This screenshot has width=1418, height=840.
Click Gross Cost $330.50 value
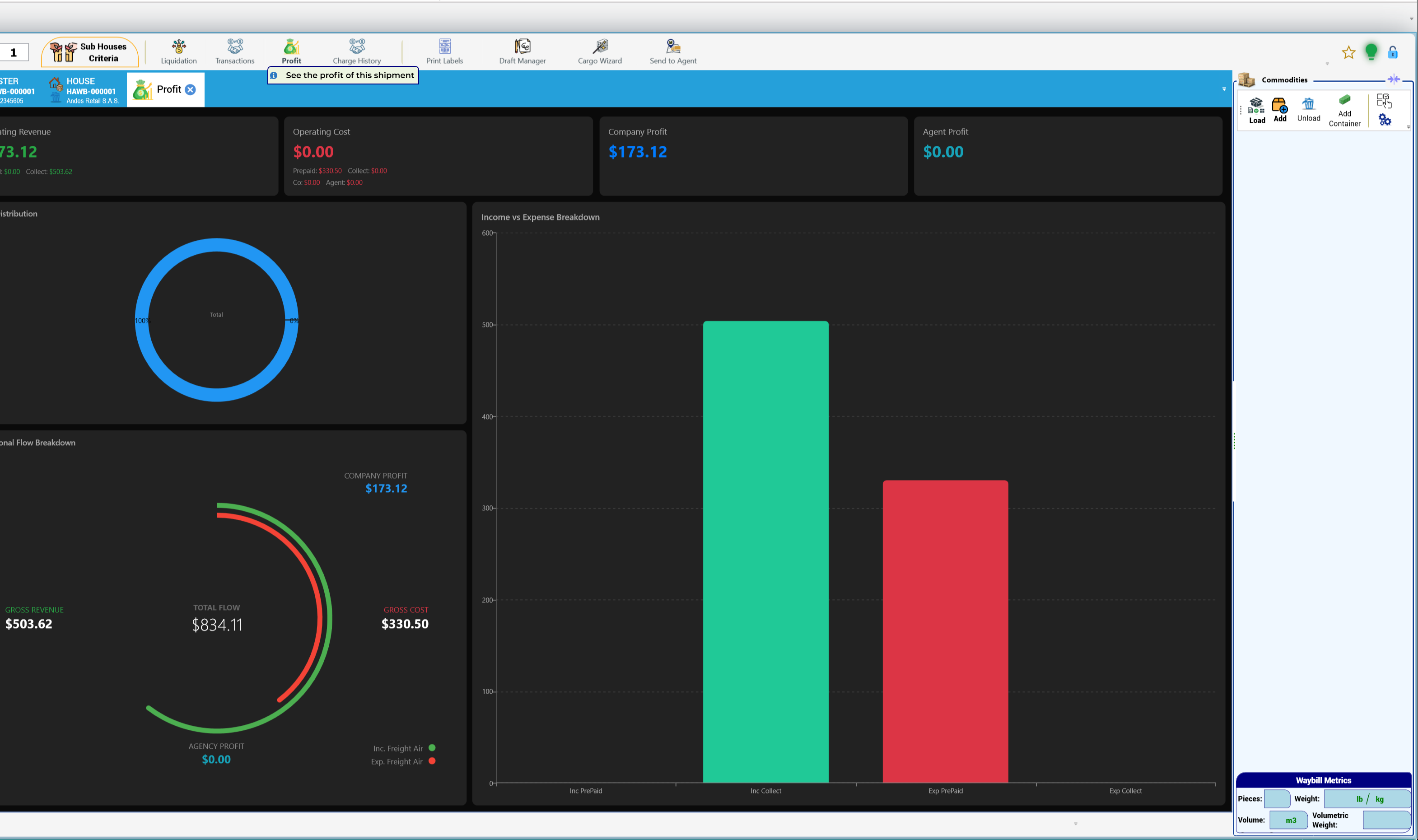point(405,624)
